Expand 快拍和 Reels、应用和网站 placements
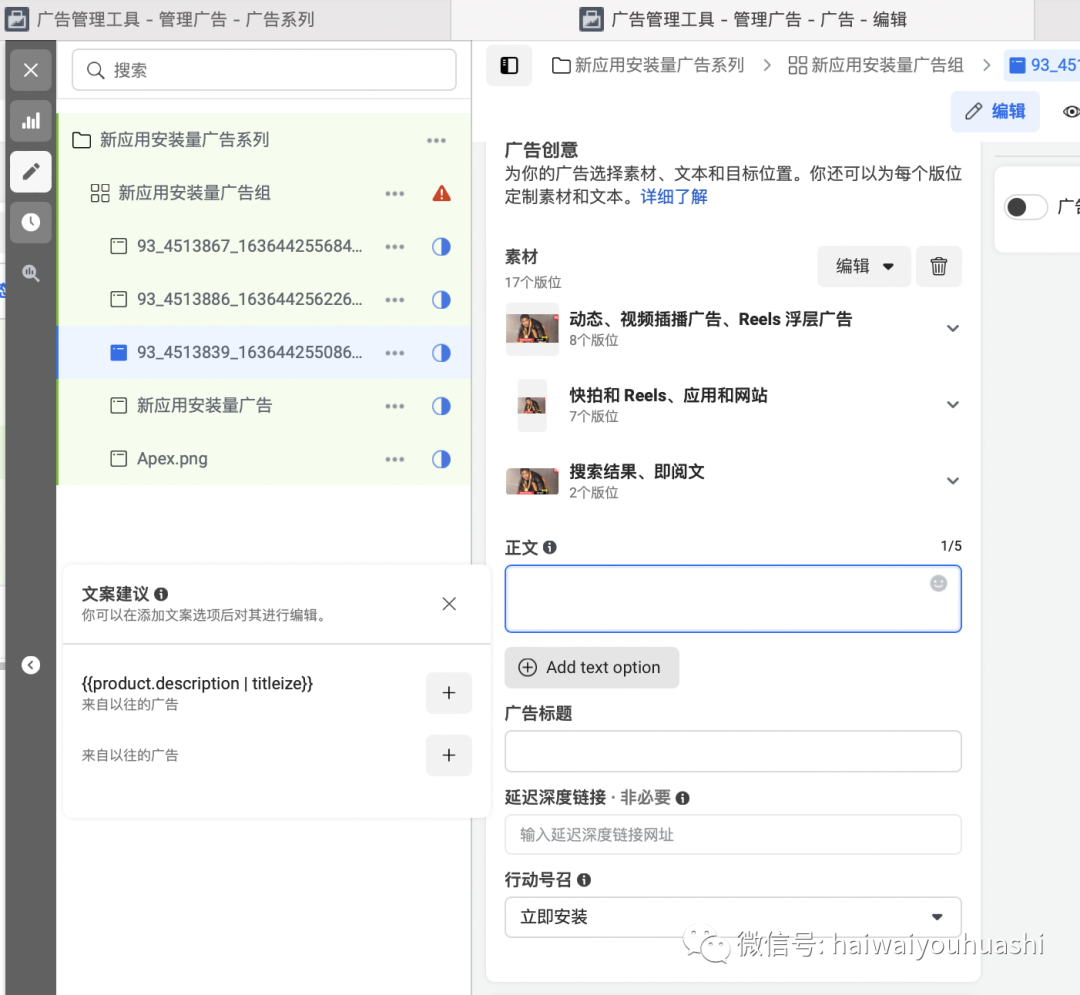 point(952,404)
